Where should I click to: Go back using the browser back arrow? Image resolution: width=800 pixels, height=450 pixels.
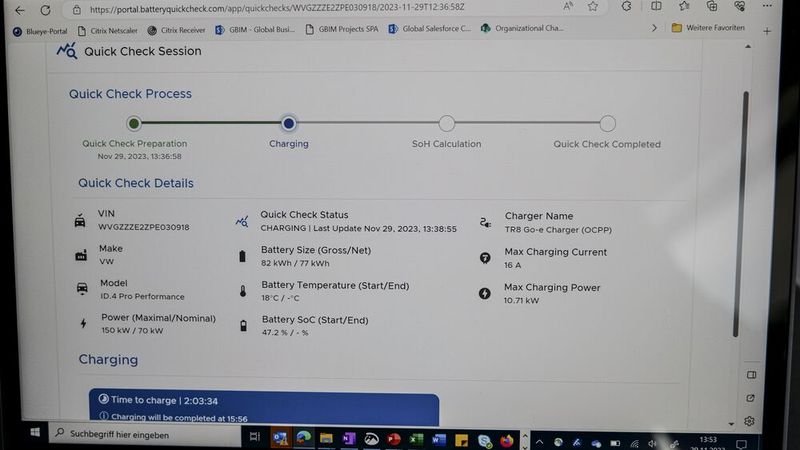[x=19, y=10]
